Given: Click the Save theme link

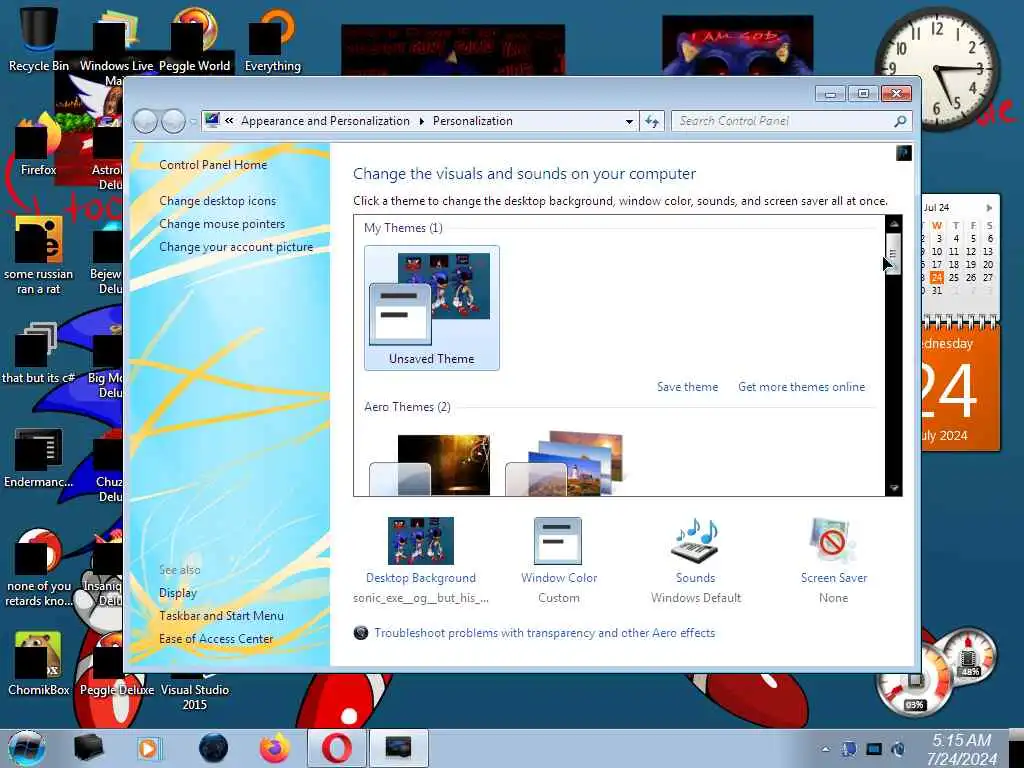Looking at the screenshot, I should [x=687, y=387].
